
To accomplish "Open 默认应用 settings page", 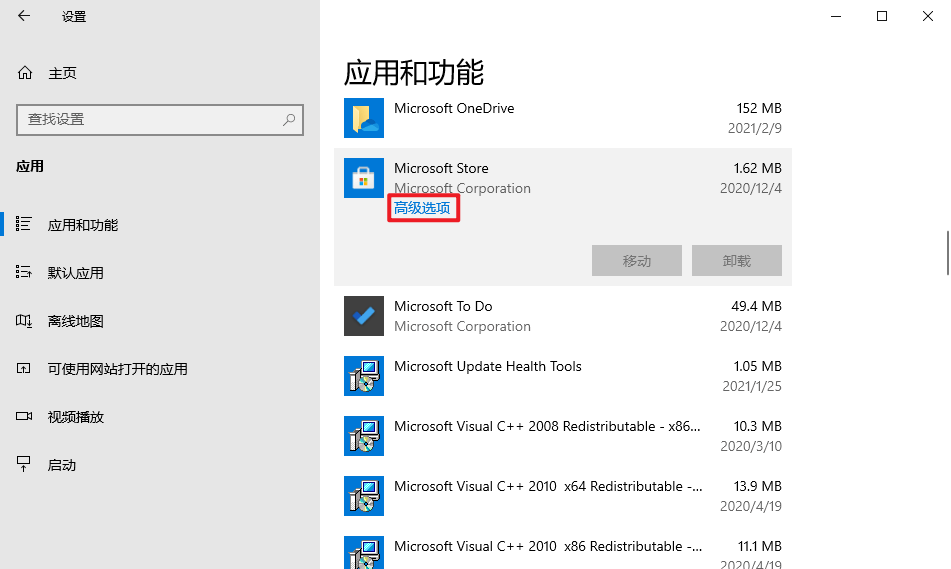I will pos(76,273).
